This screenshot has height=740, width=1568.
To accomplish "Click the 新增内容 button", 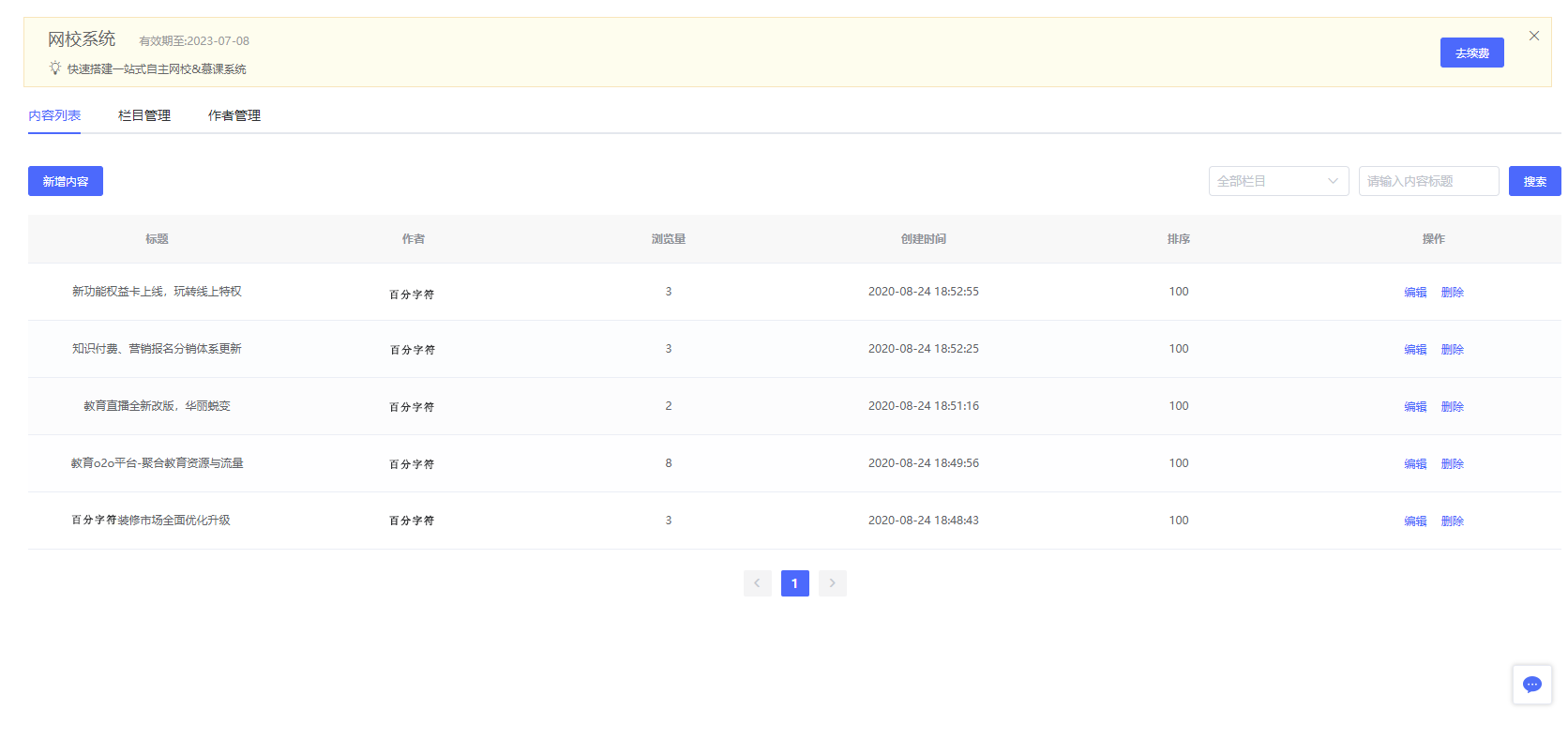I will (x=66, y=181).
